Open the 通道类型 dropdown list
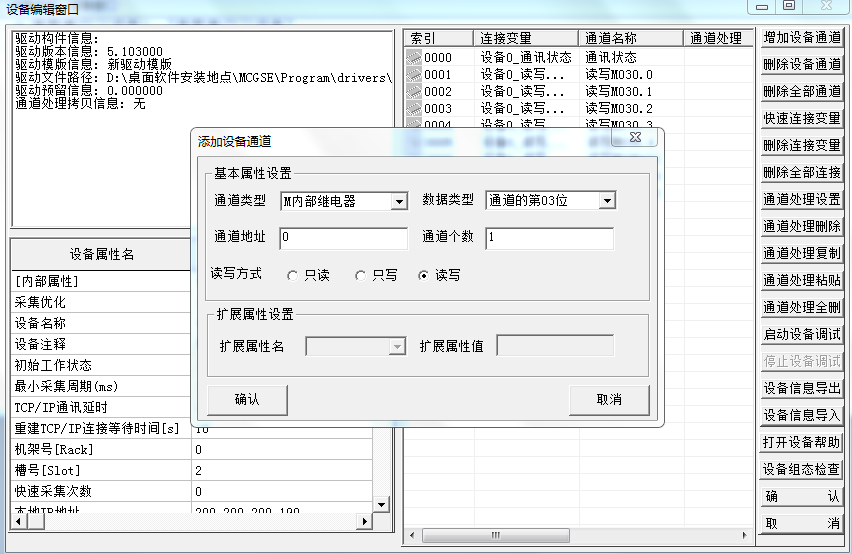The height and width of the screenshot is (554, 852). (399, 202)
